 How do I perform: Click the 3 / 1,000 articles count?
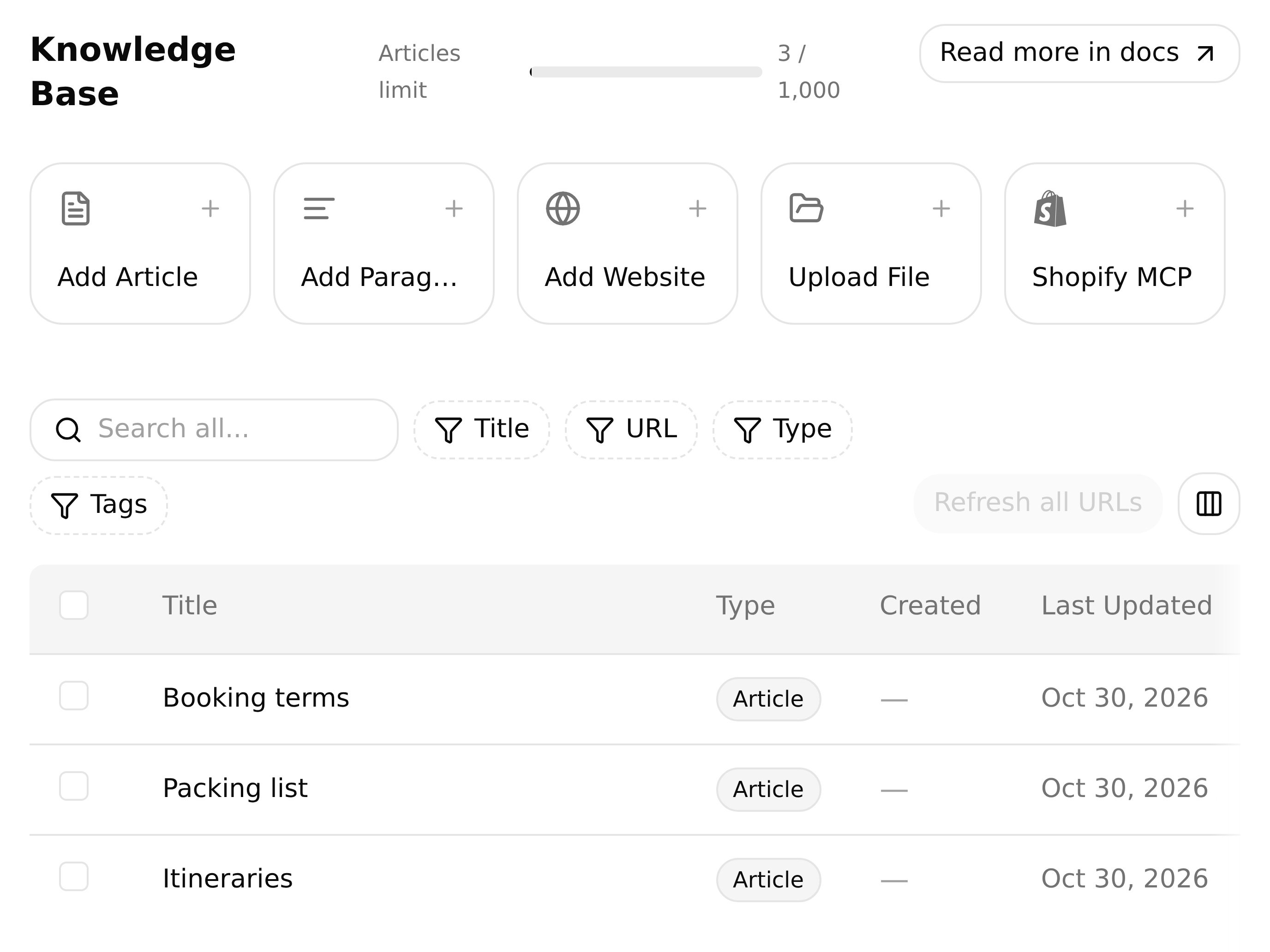pyautogui.click(x=809, y=72)
